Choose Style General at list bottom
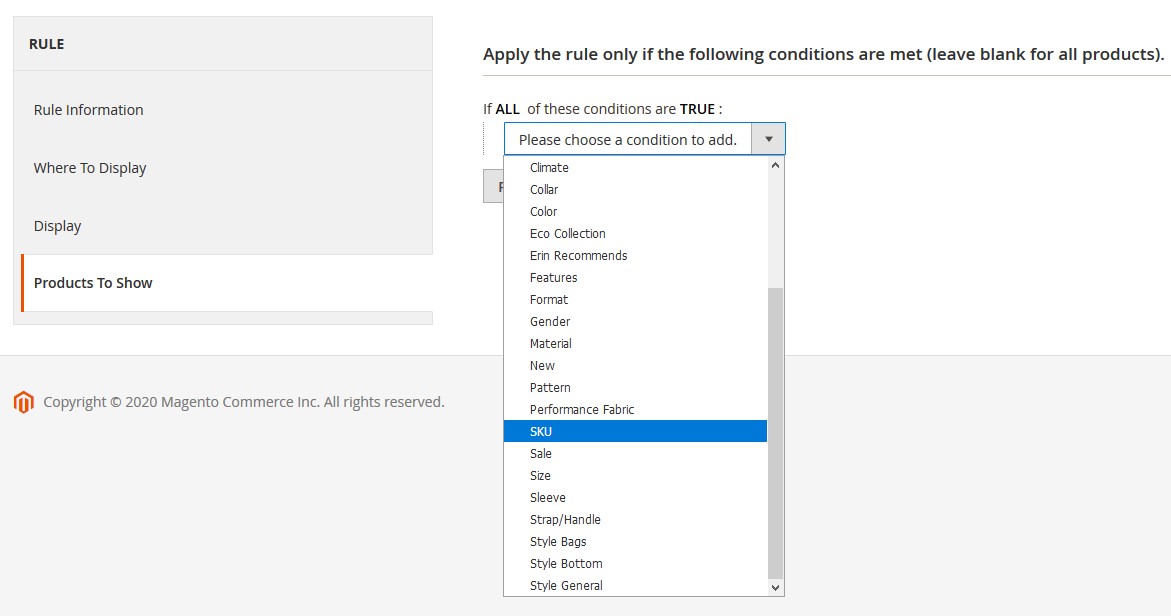 (566, 586)
